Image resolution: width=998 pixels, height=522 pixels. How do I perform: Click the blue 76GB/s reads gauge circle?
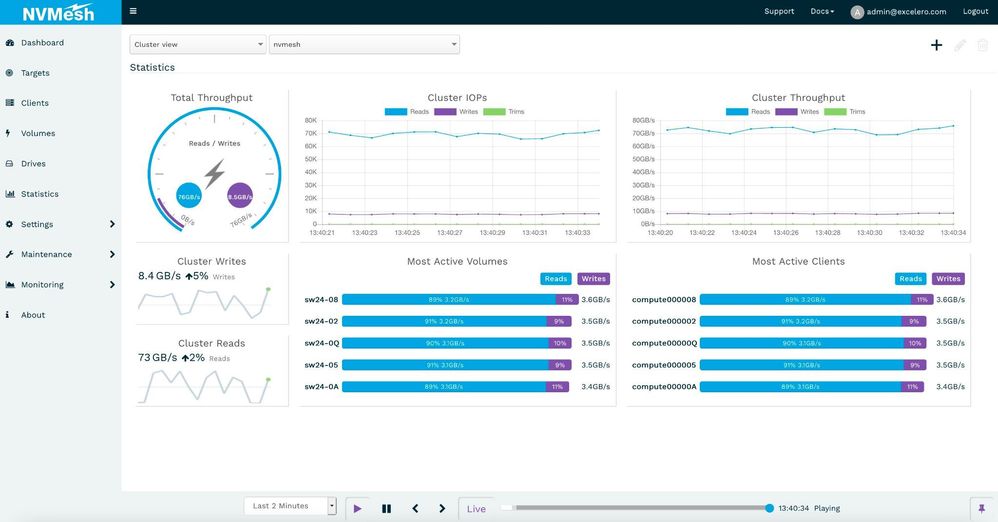189,196
